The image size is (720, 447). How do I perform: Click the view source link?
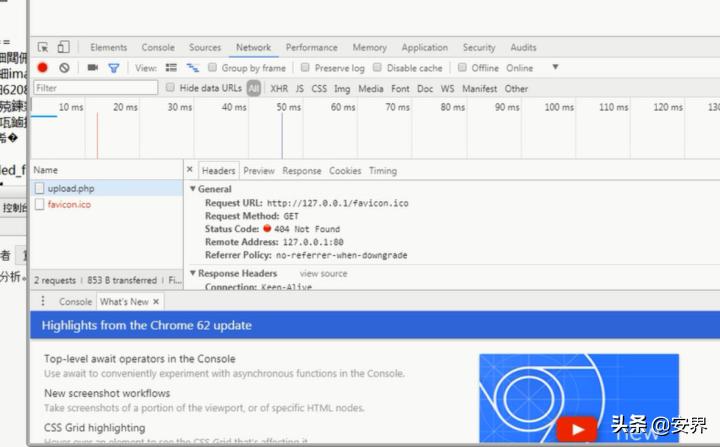(x=323, y=273)
